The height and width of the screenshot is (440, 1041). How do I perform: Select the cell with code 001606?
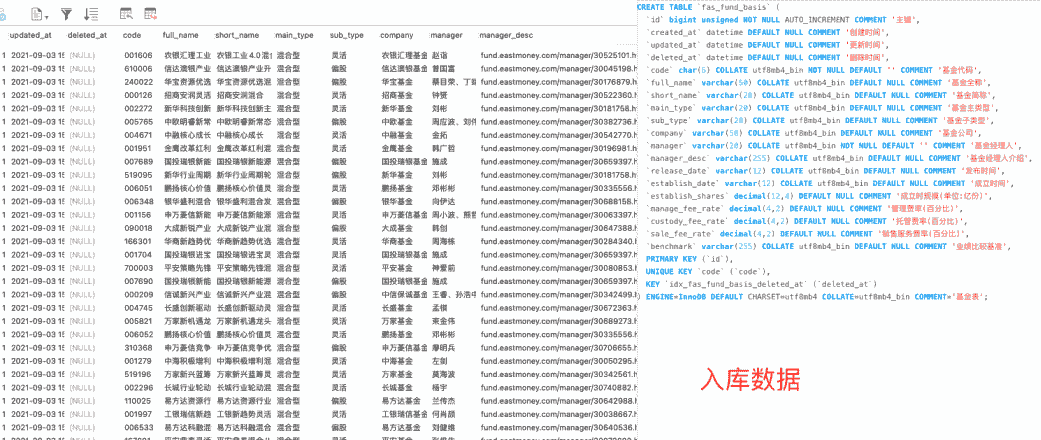pos(137,55)
